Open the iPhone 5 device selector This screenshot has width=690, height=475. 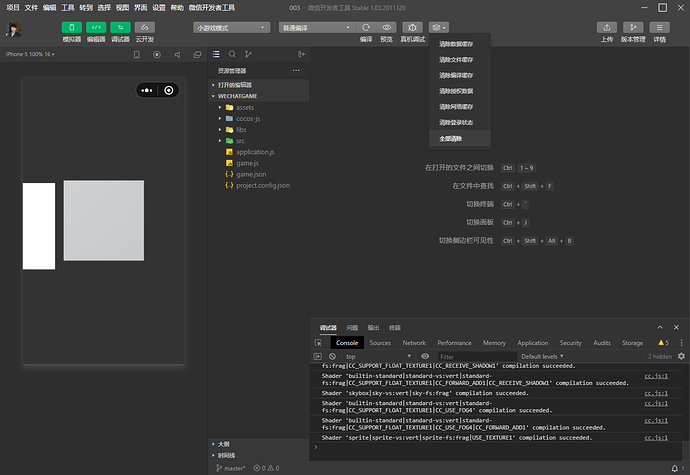(x=30, y=54)
